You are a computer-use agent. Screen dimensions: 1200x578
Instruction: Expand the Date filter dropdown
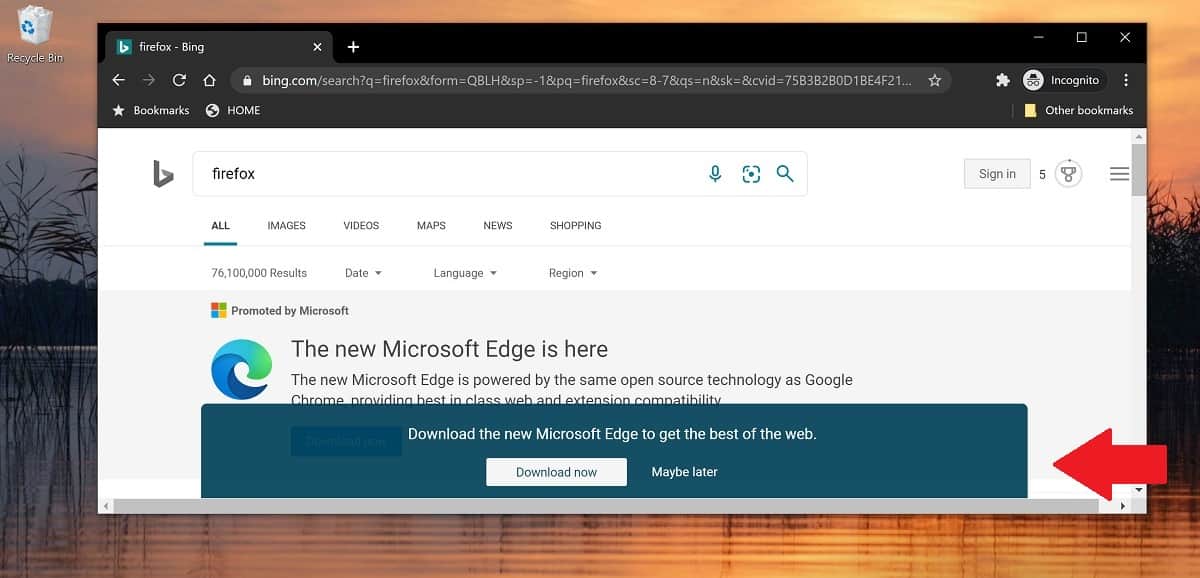pos(363,273)
